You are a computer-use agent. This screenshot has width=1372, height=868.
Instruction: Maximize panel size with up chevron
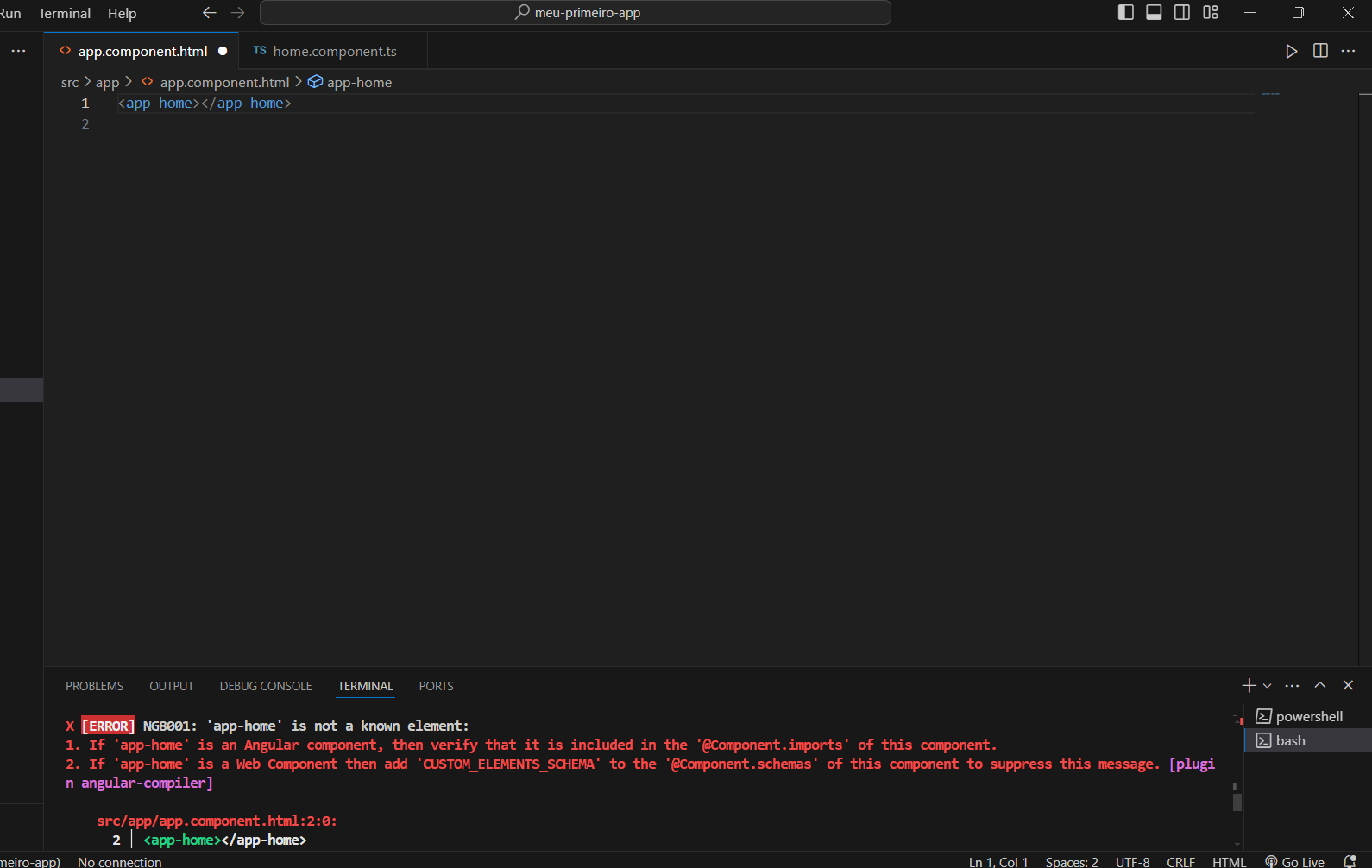(x=1320, y=685)
